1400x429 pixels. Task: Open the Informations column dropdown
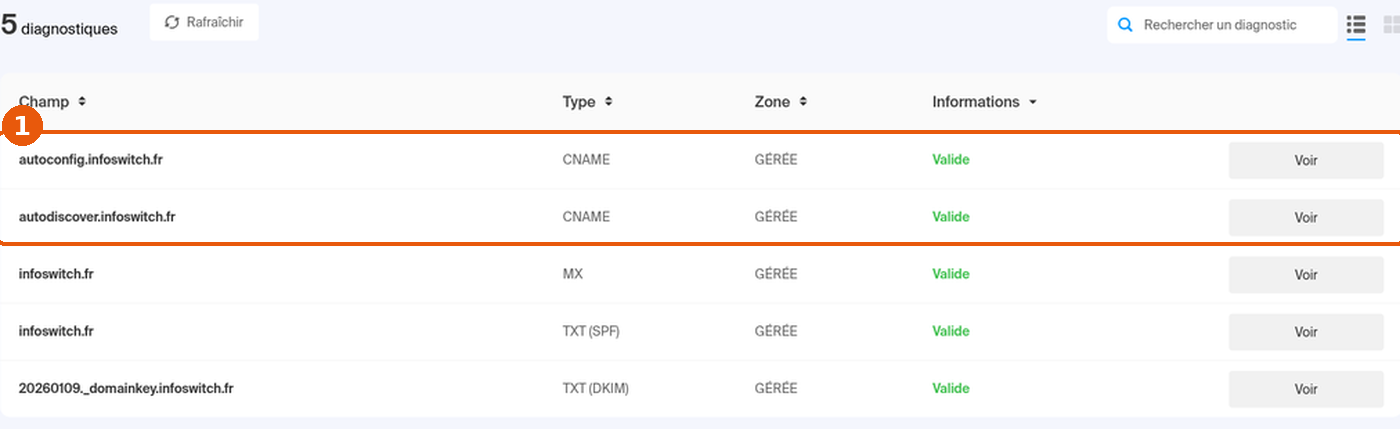click(984, 102)
